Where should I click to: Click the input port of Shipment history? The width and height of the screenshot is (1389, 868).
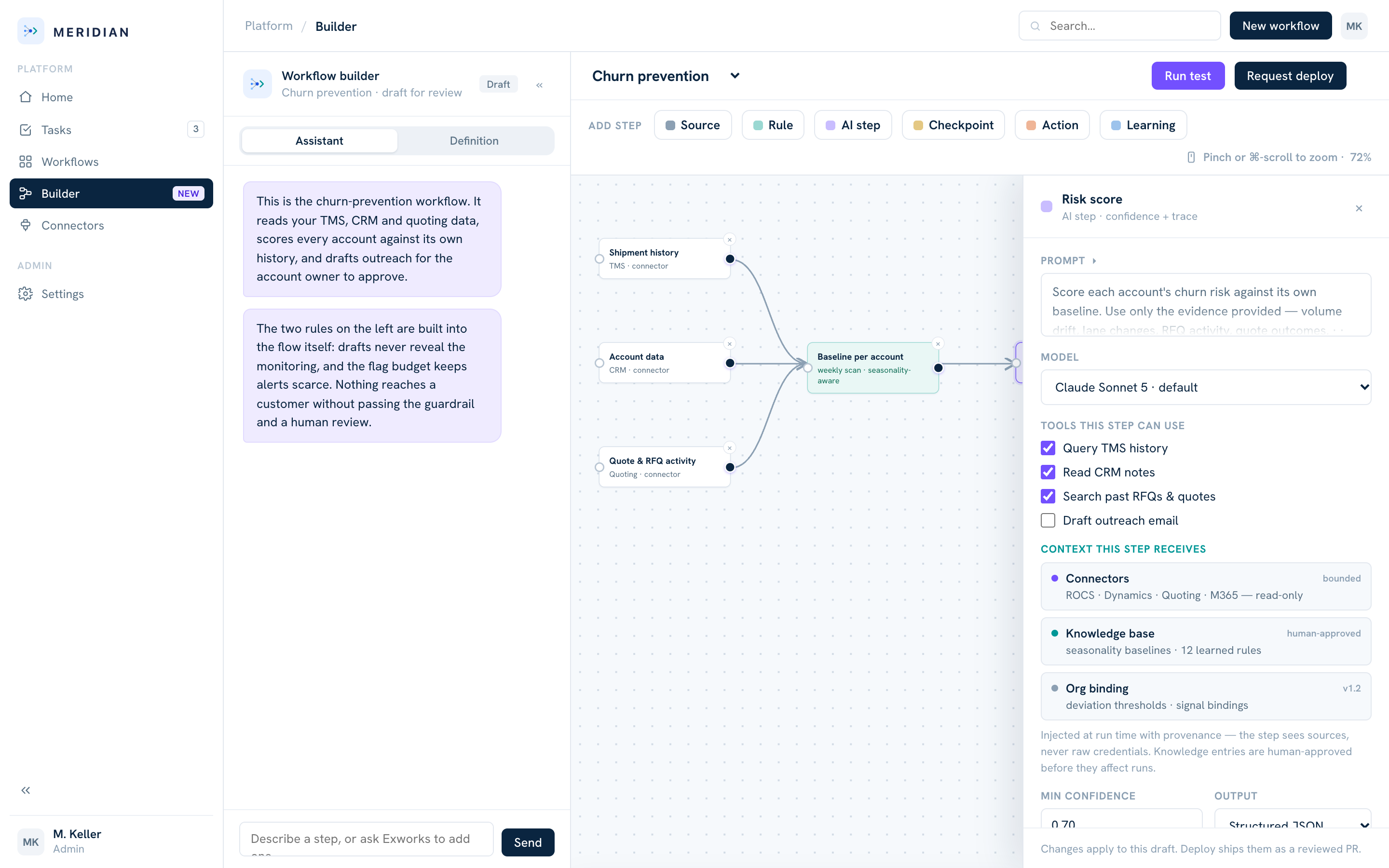click(599, 259)
